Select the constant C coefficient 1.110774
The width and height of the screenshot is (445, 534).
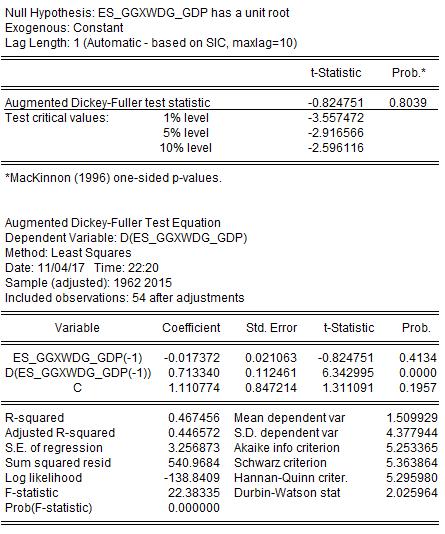tap(194, 388)
